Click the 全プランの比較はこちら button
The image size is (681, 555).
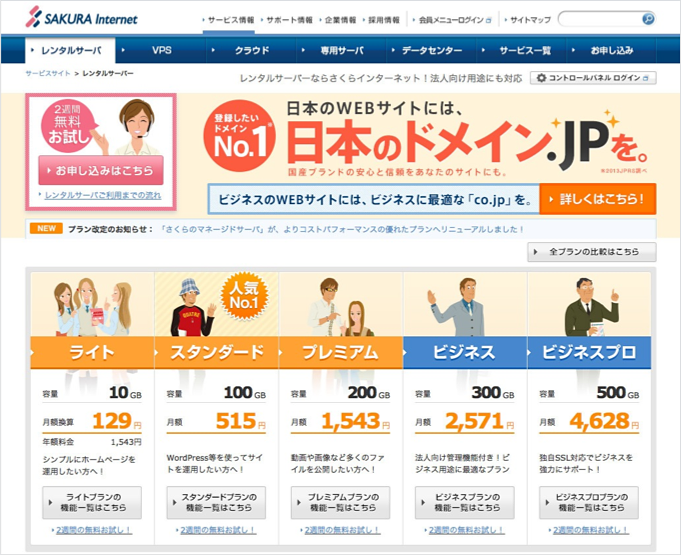click(x=592, y=252)
